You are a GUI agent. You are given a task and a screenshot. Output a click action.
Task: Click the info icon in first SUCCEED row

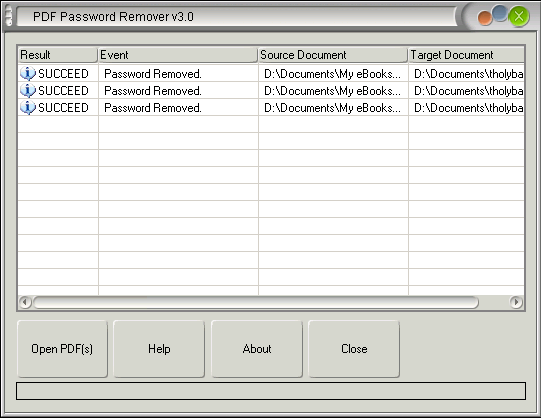(x=28, y=73)
